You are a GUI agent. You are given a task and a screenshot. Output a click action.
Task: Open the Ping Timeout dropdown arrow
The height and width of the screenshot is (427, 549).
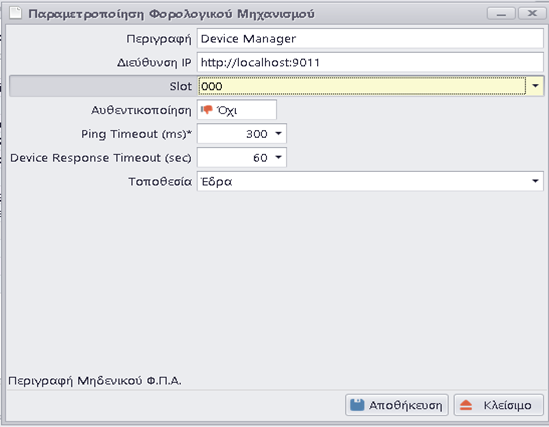[x=278, y=133]
